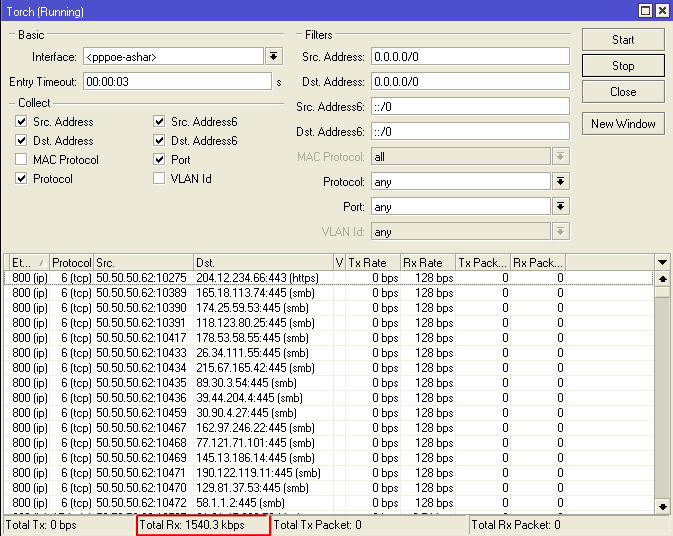Image resolution: width=673 pixels, height=536 pixels.
Task: Open the table columns dropdown arrow
Action: pyautogui.click(x=662, y=262)
